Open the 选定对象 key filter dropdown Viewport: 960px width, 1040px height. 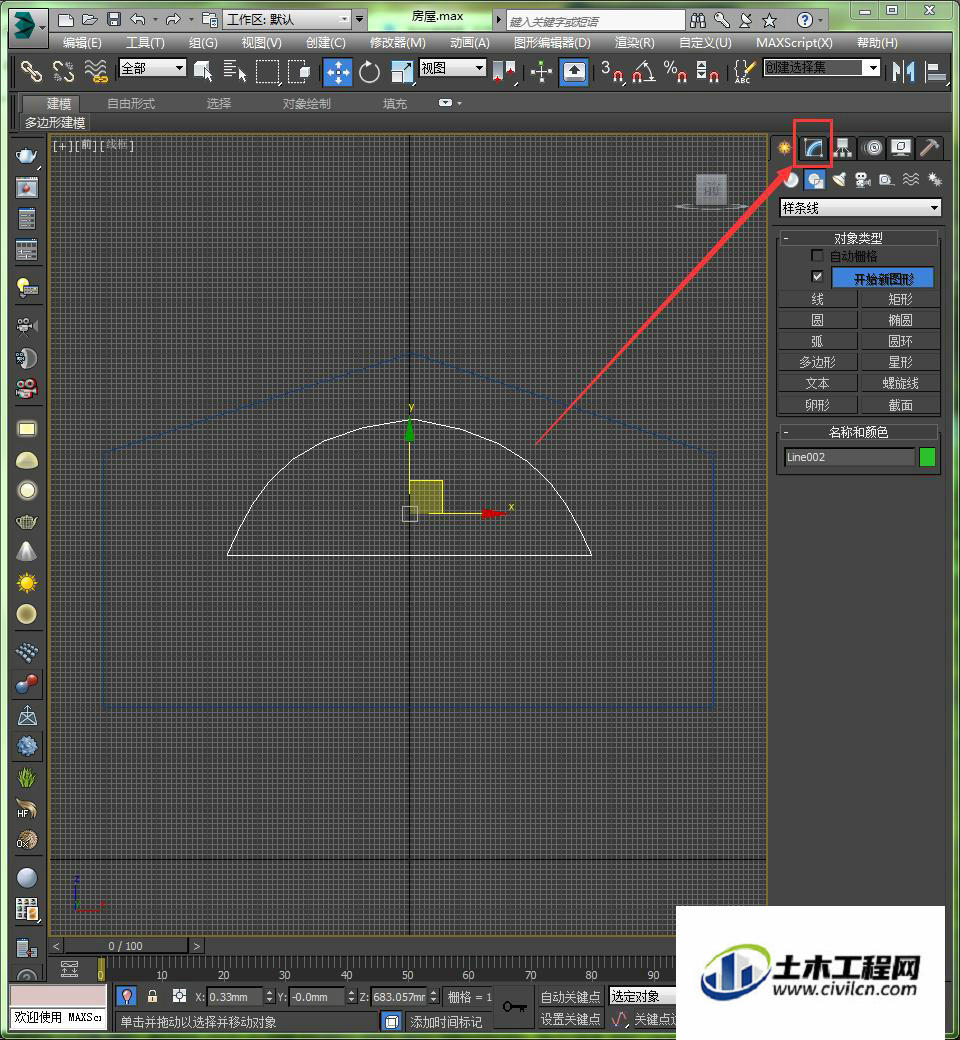(x=643, y=996)
